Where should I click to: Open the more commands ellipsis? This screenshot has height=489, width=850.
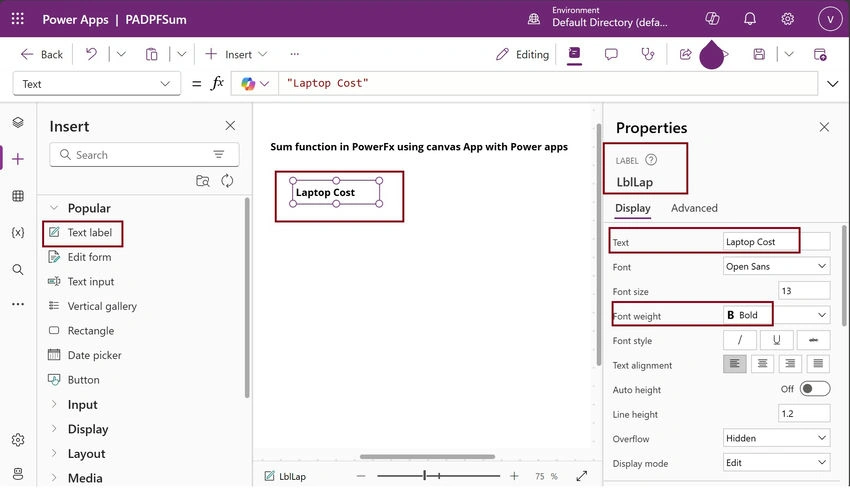click(x=294, y=54)
